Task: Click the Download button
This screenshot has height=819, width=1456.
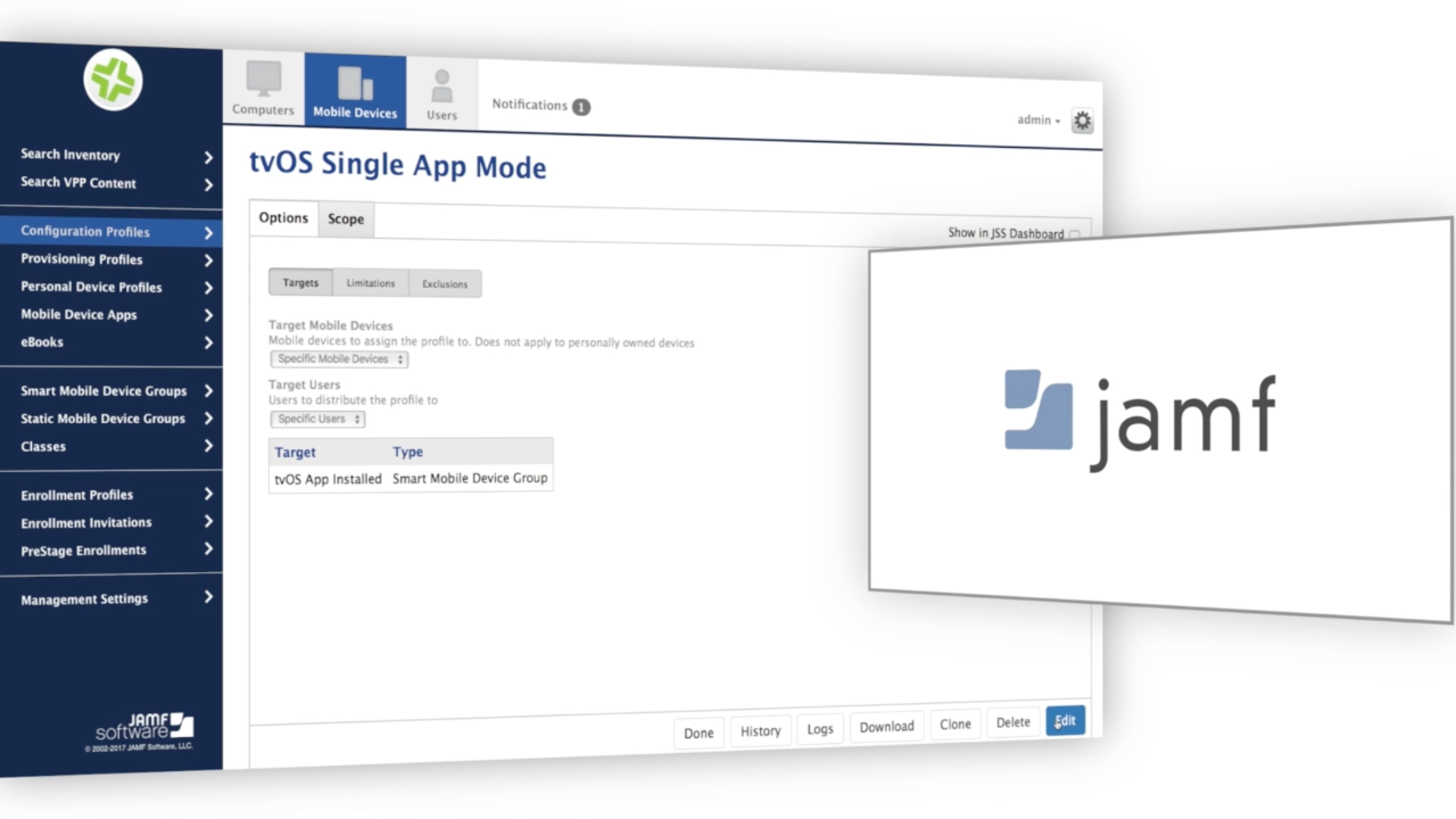Action: [x=886, y=726]
